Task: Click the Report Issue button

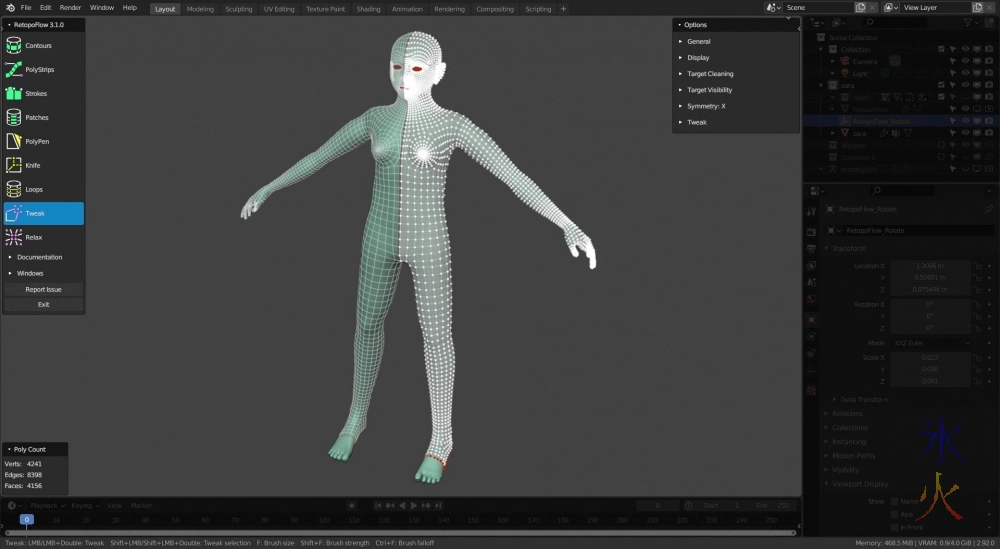Action: point(43,289)
